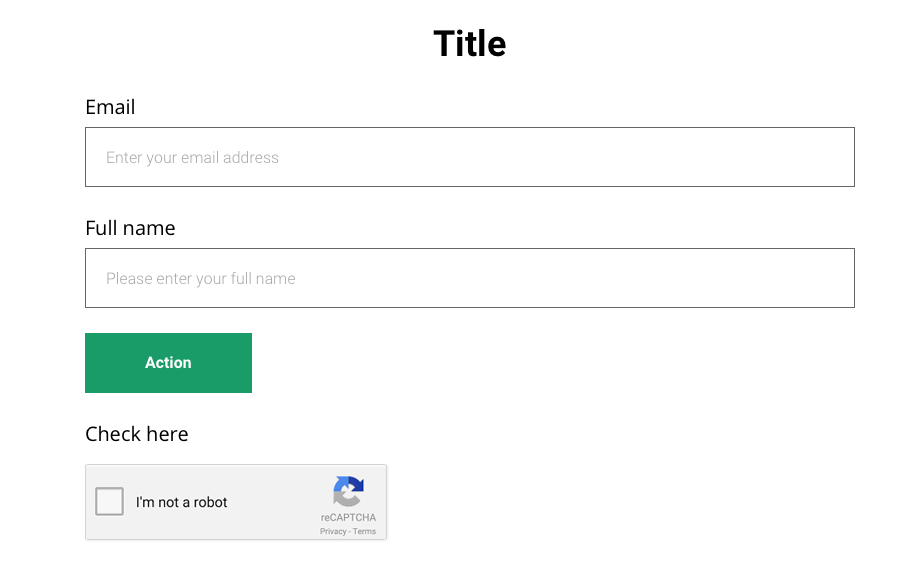Click the "Check here" label
This screenshot has width=917, height=565.
[137, 434]
